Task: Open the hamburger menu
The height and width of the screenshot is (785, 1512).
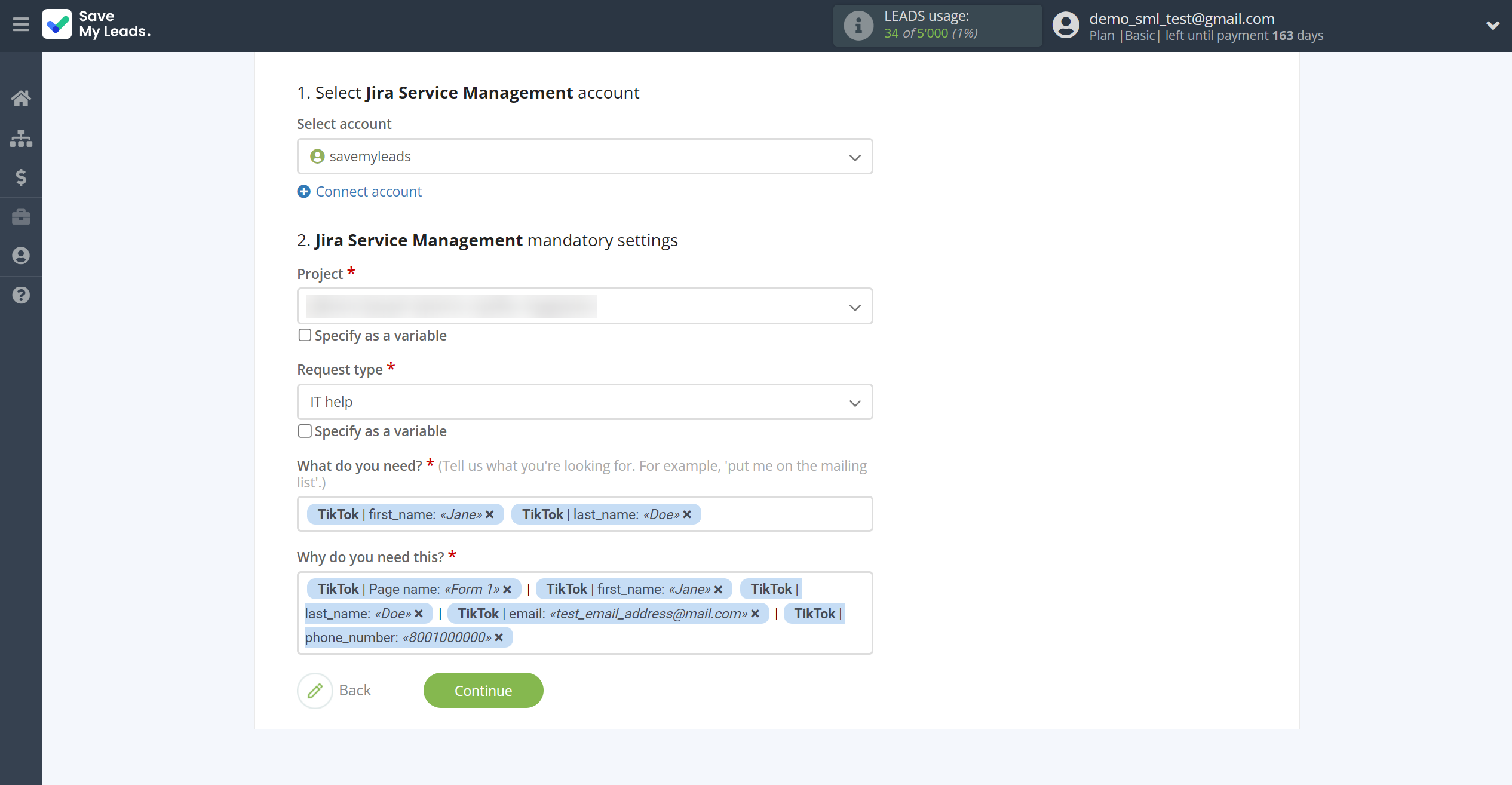Action: tap(21, 24)
